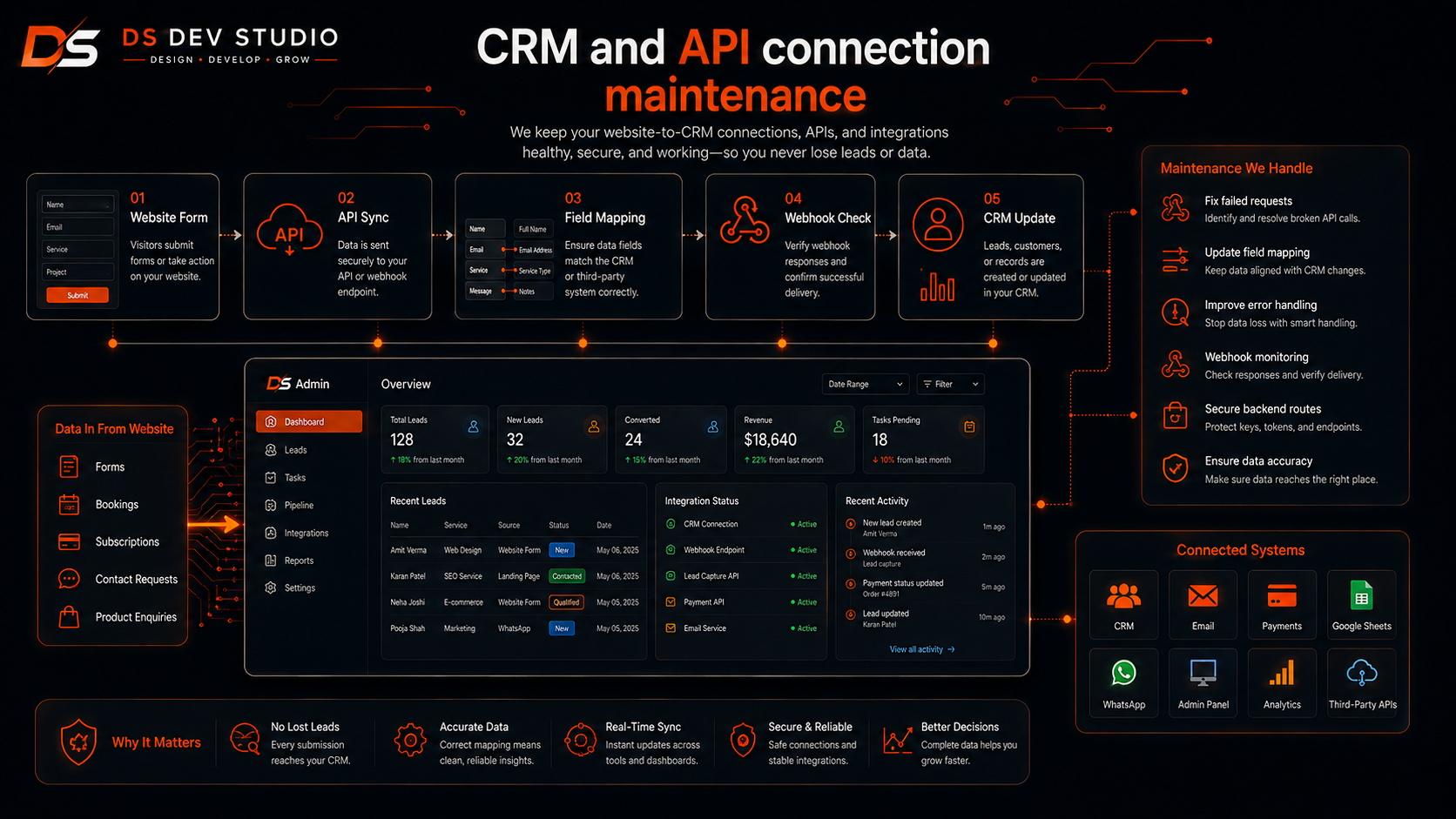Open the Analytics tile
The height and width of the screenshot is (819, 1456).
coord(1282,682)
